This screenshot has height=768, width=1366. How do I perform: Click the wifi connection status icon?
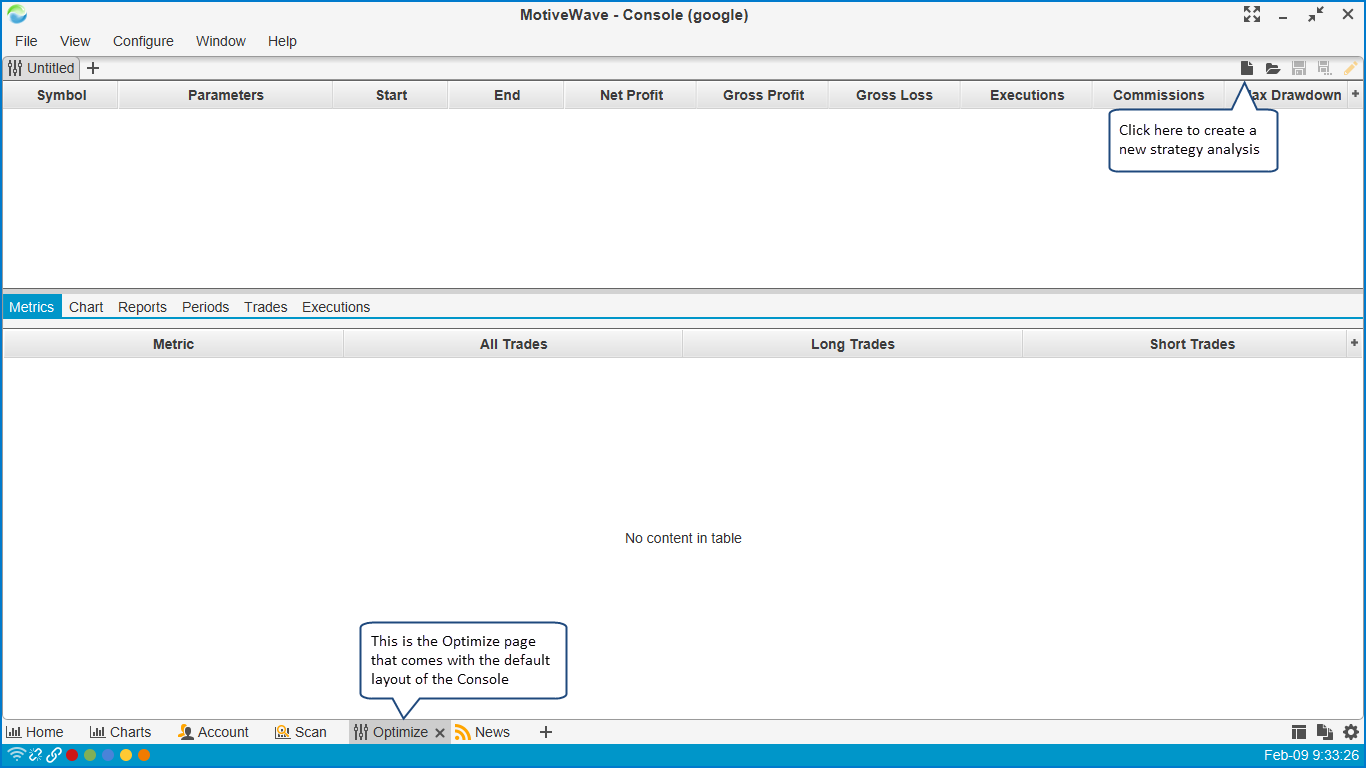coord(16,755)
